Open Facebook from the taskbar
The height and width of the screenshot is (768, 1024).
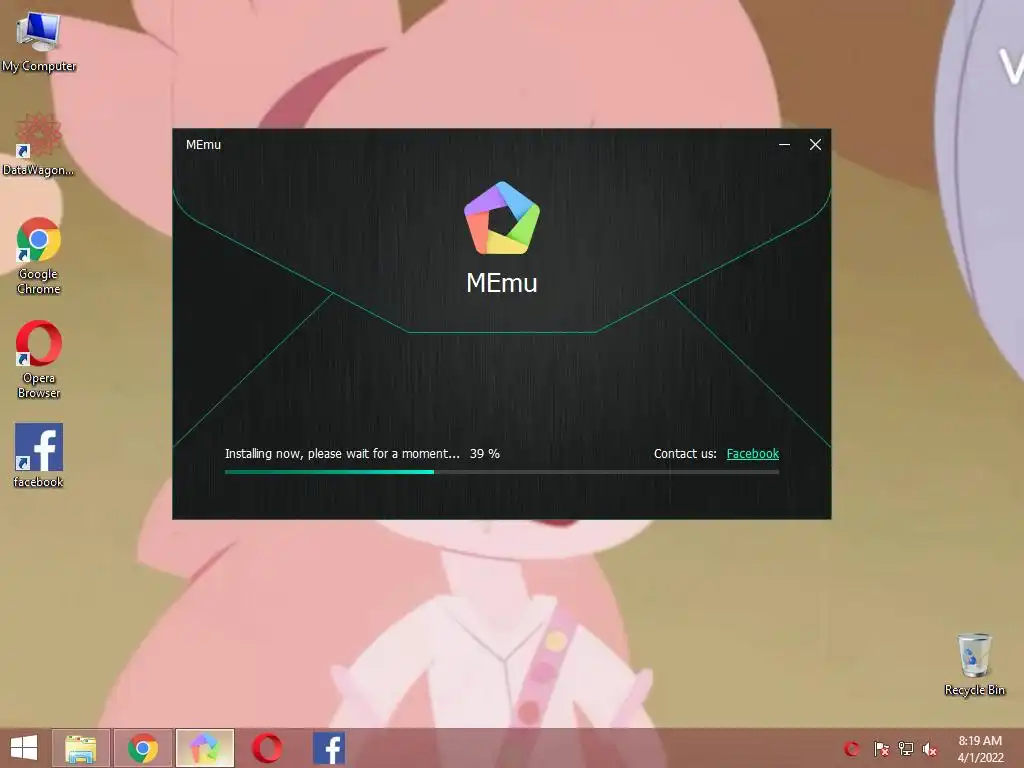329,748
